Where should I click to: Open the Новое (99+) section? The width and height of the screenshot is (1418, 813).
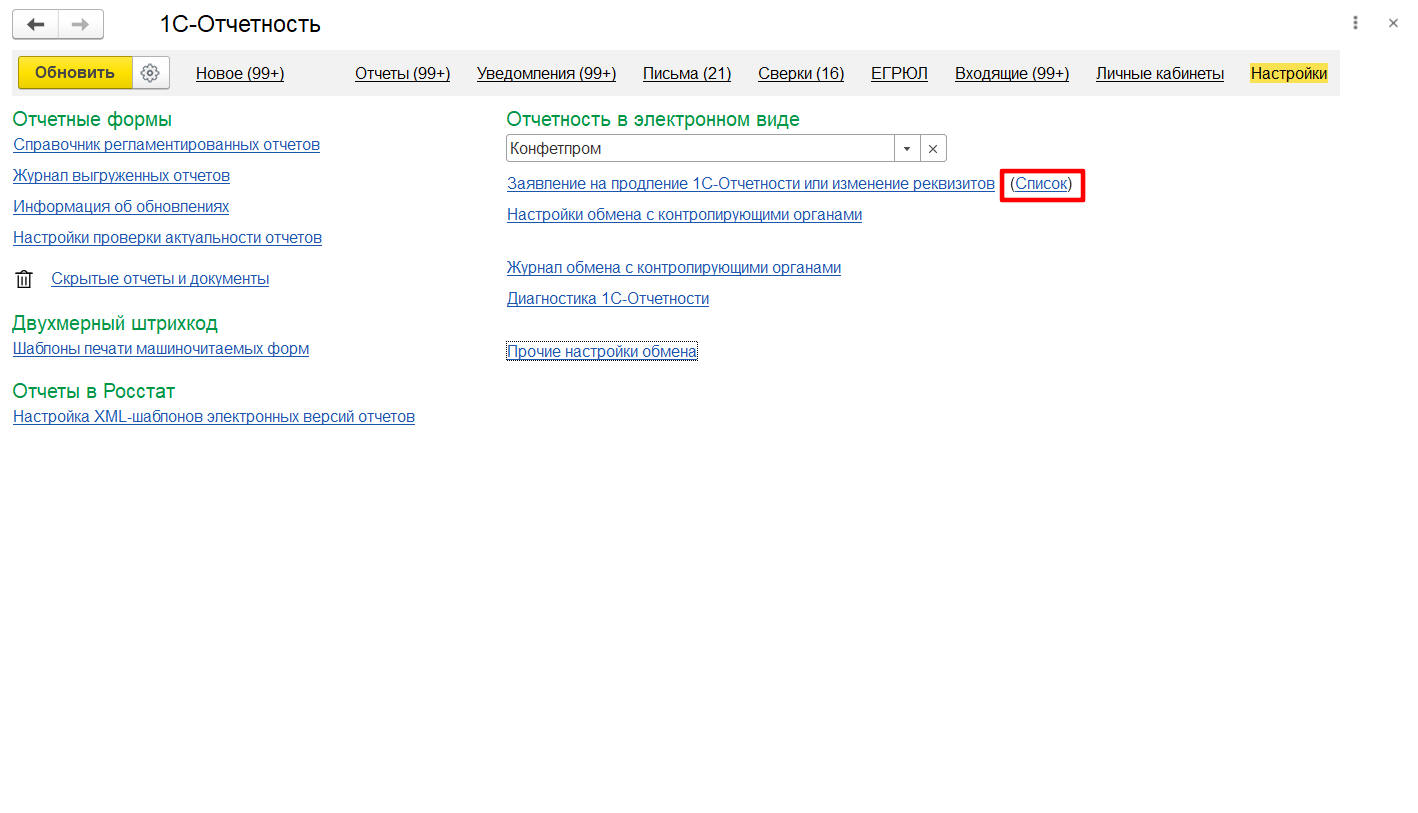(x=240, y=74)
